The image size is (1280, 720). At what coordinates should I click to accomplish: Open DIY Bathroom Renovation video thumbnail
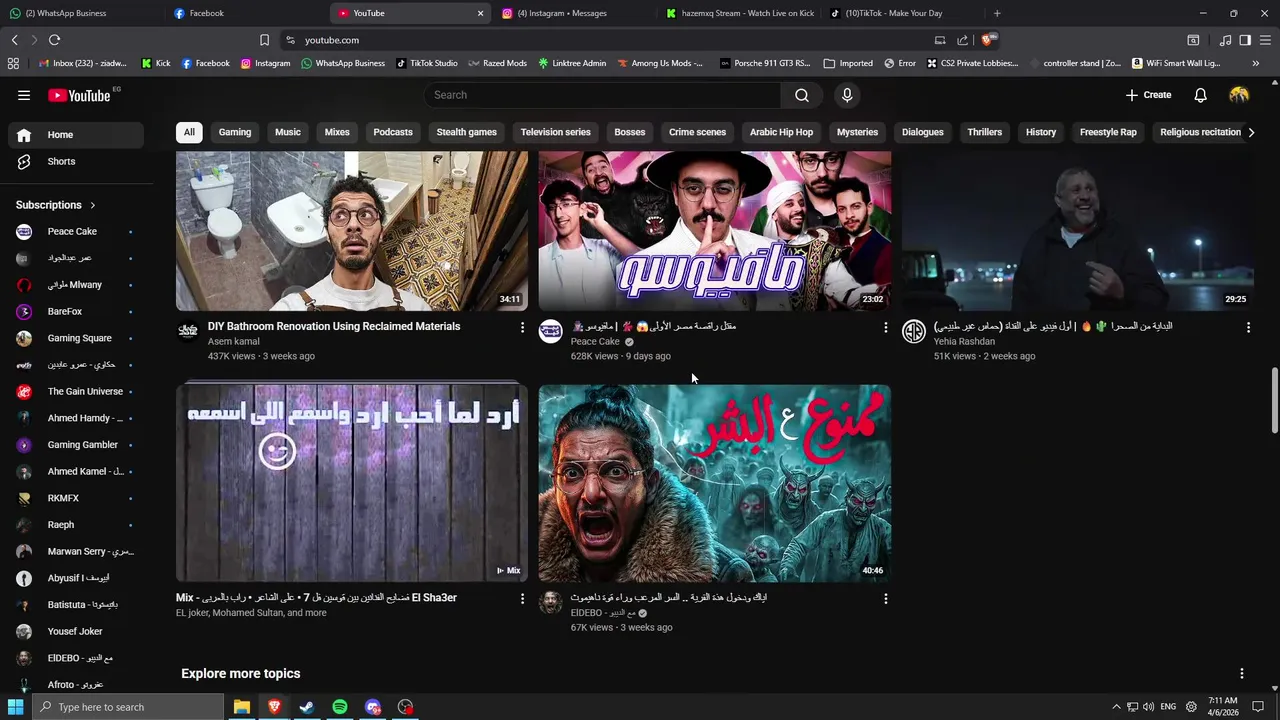pos(352,231)
